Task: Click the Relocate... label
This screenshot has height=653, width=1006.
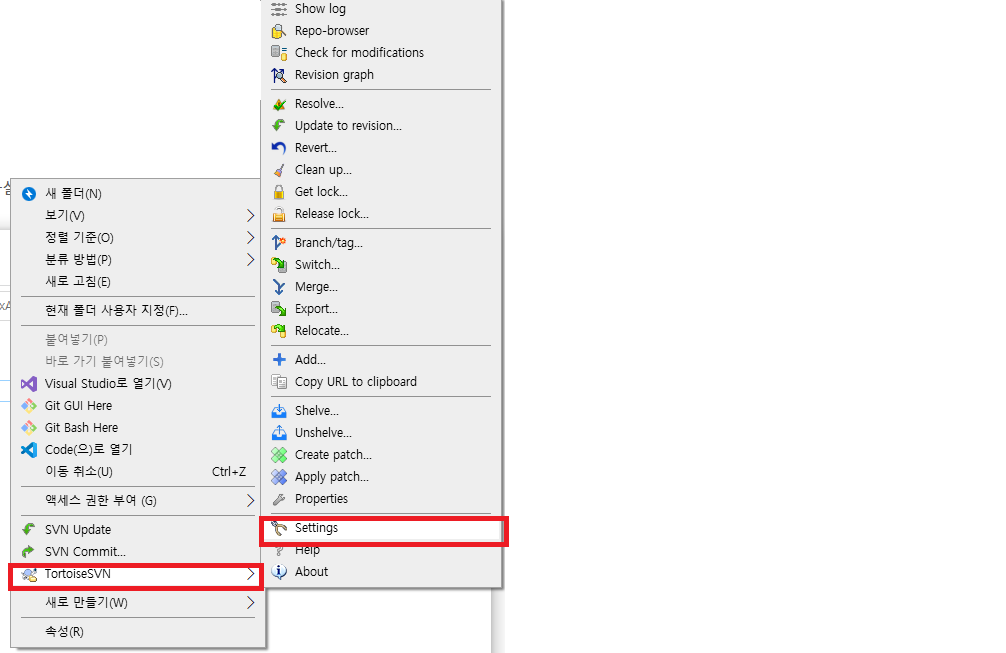Action: pyautogui.click(x=321, y=330)
